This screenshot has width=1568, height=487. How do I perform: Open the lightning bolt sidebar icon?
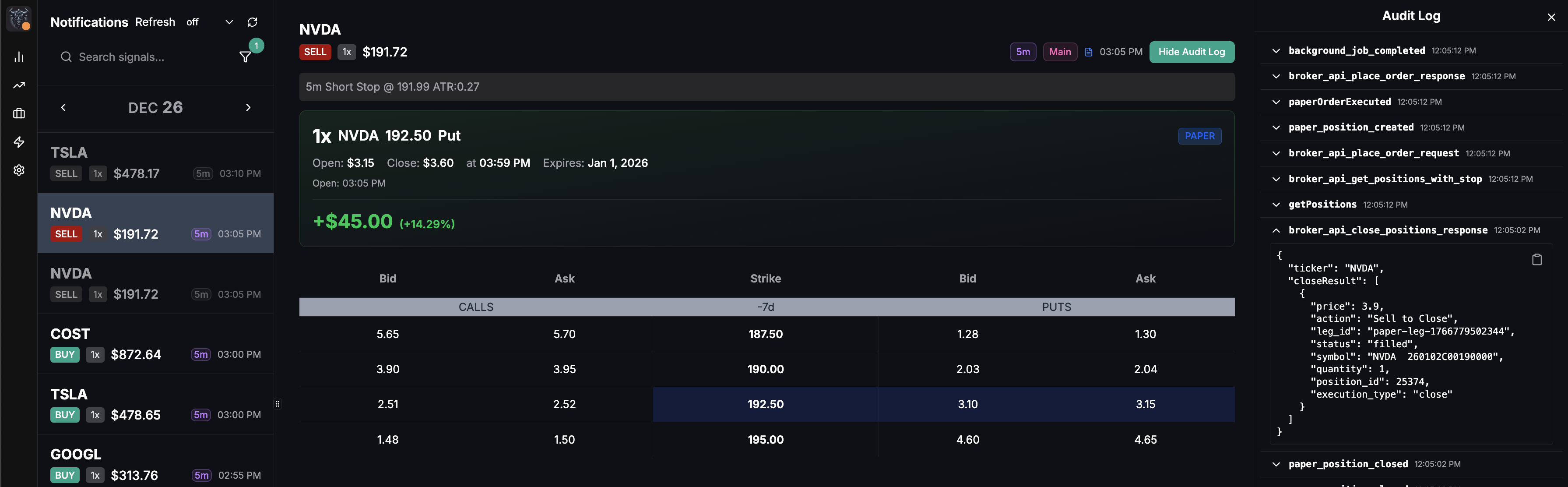pyautogui.click(x=19, y=142)
